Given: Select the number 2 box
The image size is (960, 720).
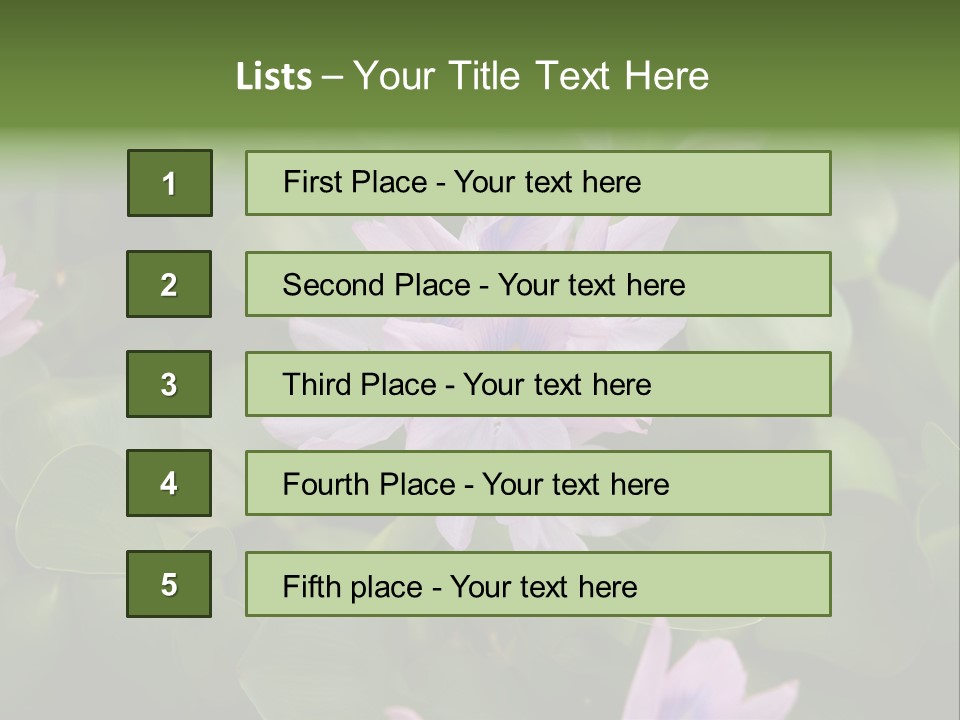Looking at the screenshot, I should click(169, 284).
